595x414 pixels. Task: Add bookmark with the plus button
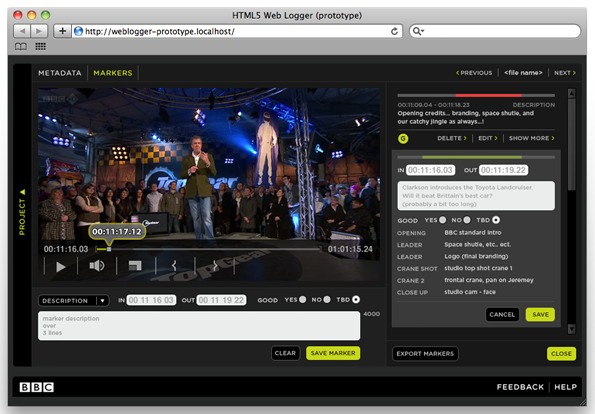tap(62, 31)
